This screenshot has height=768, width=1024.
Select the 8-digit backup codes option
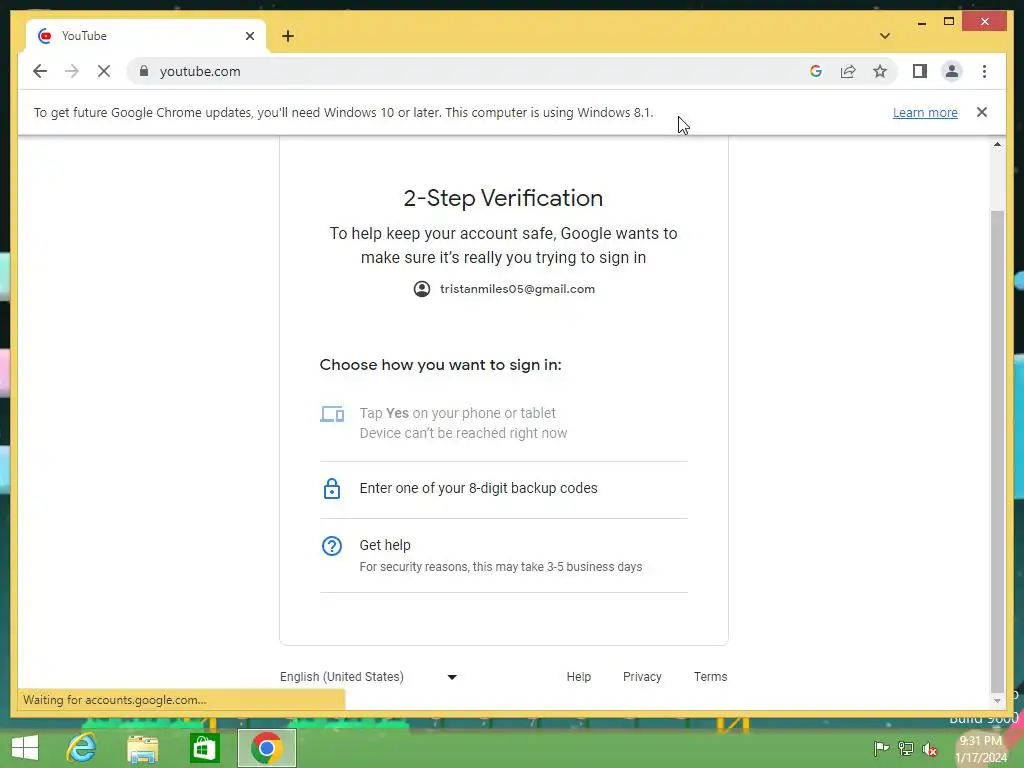tap(504, 488)
